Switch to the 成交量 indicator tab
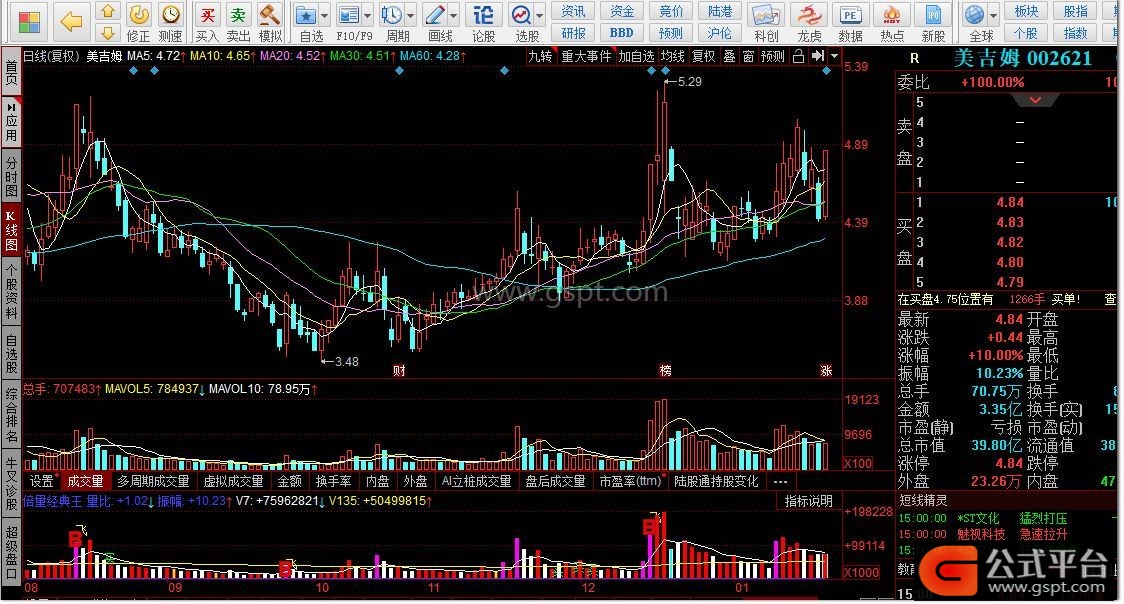The height and width of the screenshot is (604, 1124). click(85, 481)
